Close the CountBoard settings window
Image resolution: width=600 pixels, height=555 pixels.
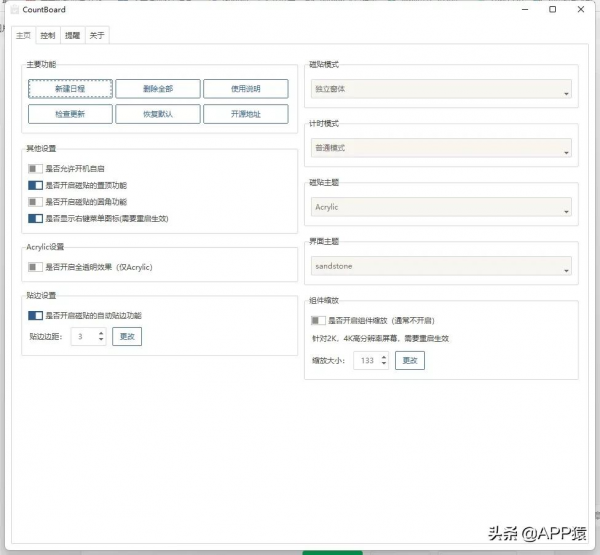point(581,10)
